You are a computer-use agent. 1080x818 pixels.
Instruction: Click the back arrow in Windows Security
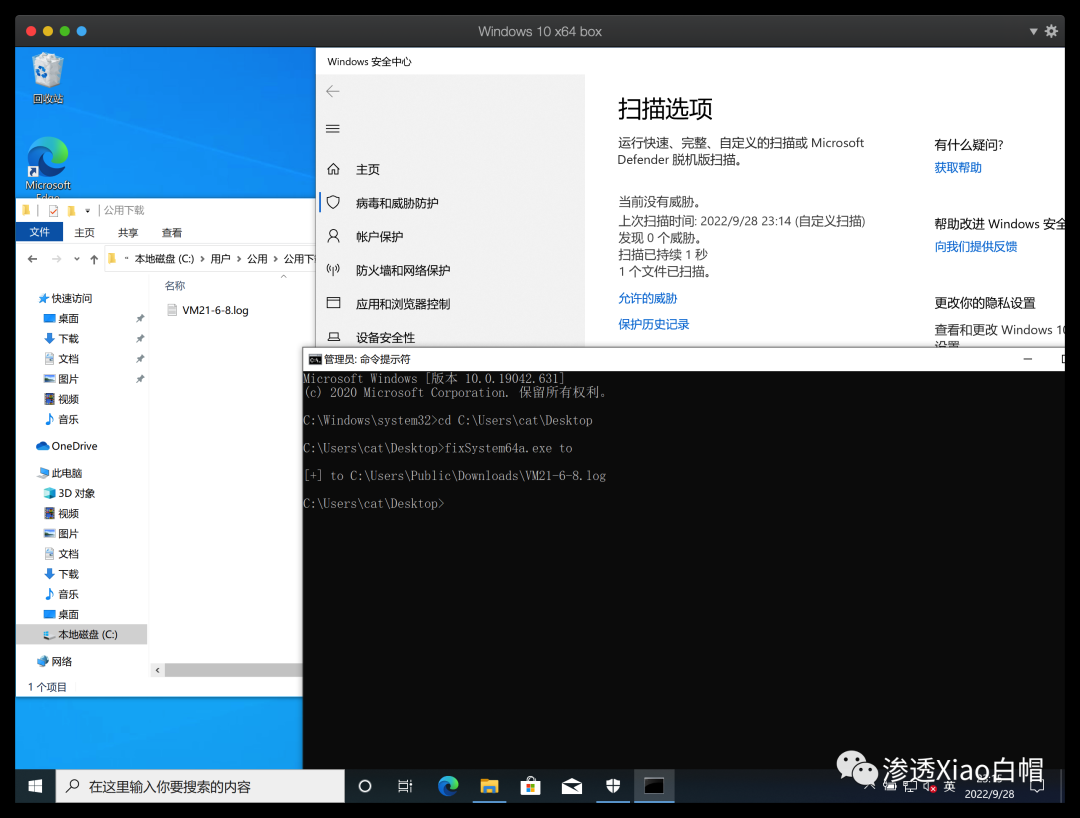click(333, 92)
